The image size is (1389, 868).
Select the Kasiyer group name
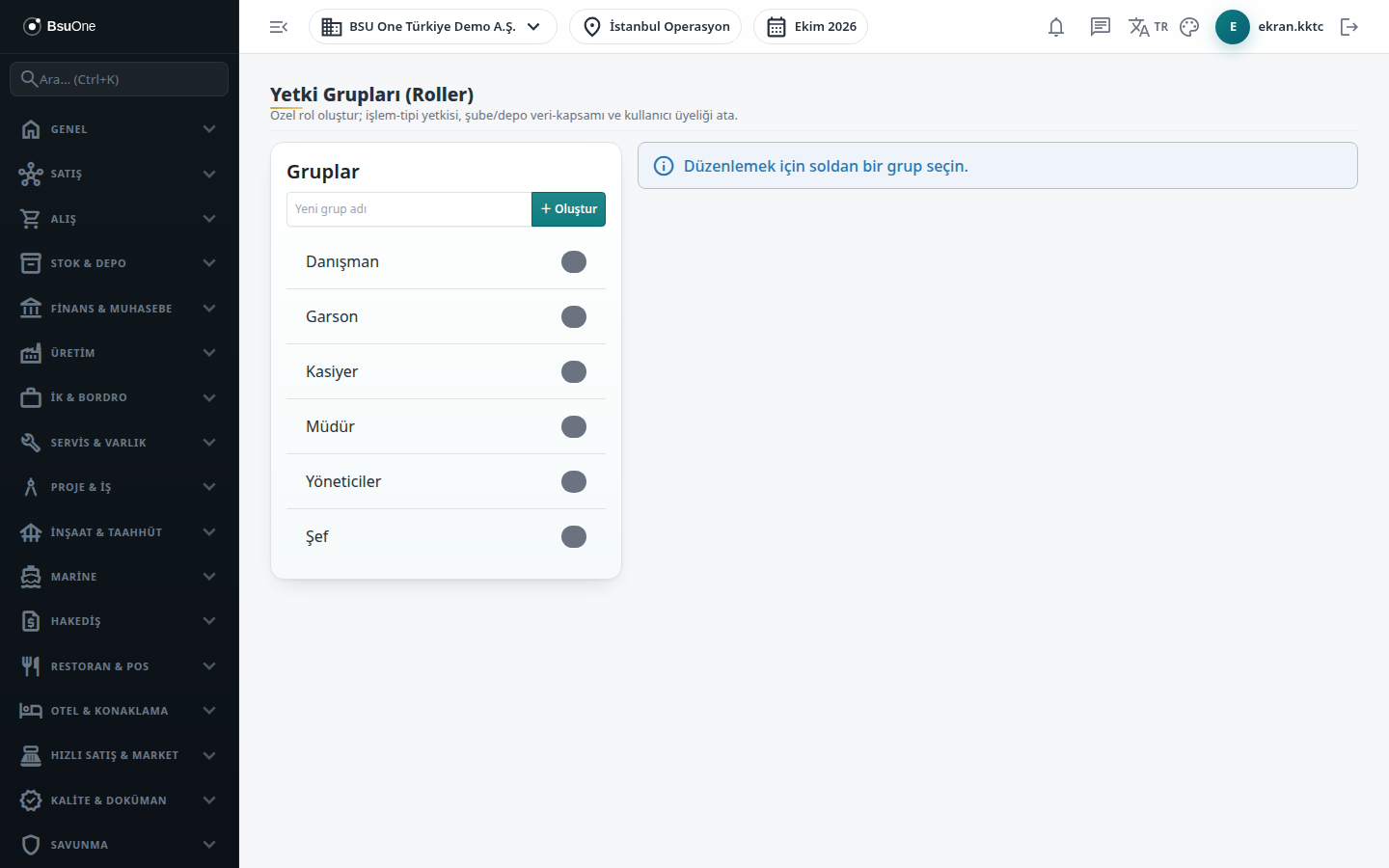click(x=332, y=372)
